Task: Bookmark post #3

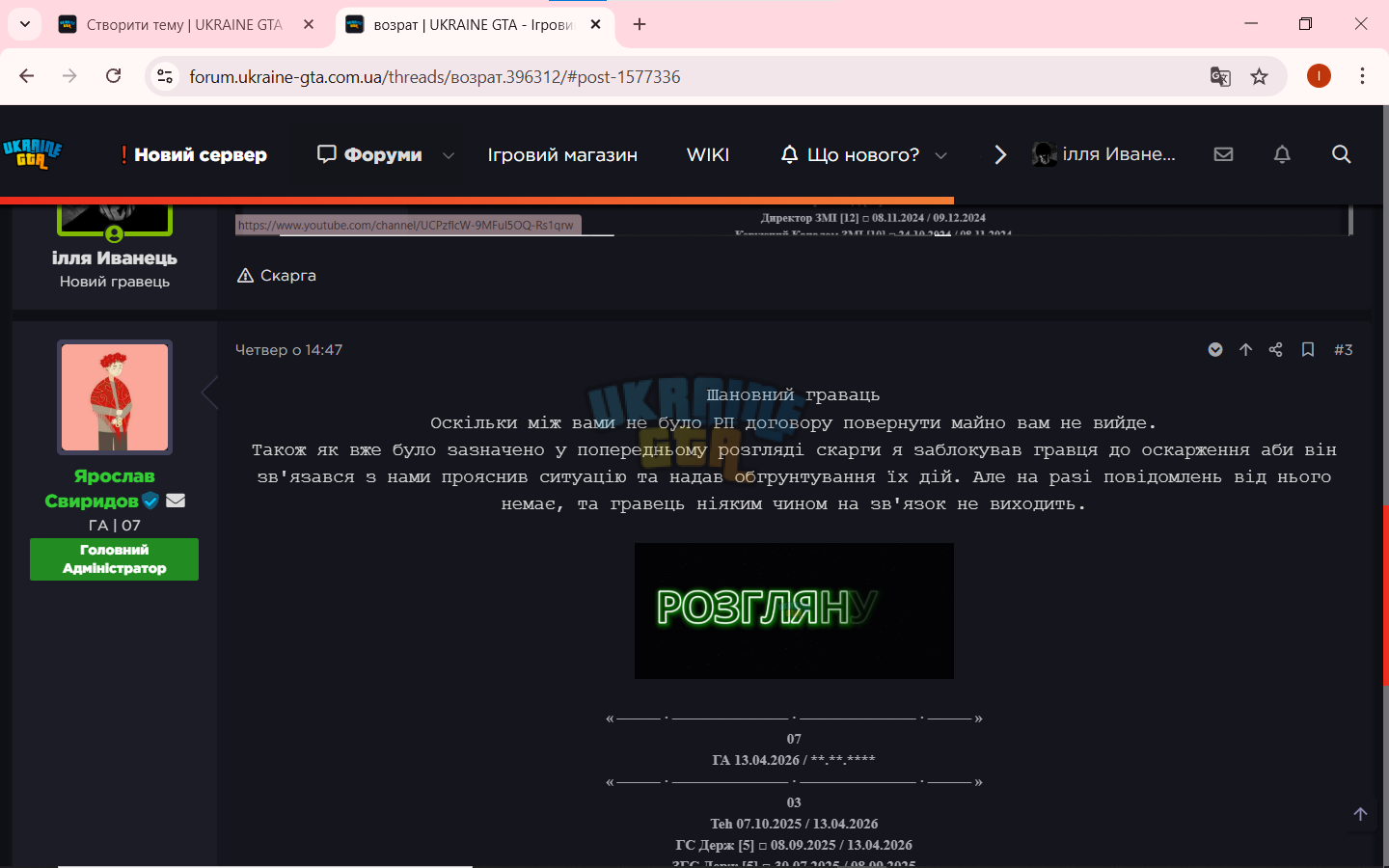Action: click(1307, 349)
